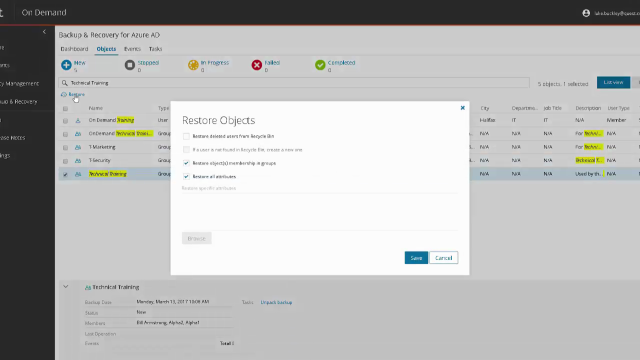Check Restore deleted users from Recycle Bin

pyautogui.click(x=186, y=136)
